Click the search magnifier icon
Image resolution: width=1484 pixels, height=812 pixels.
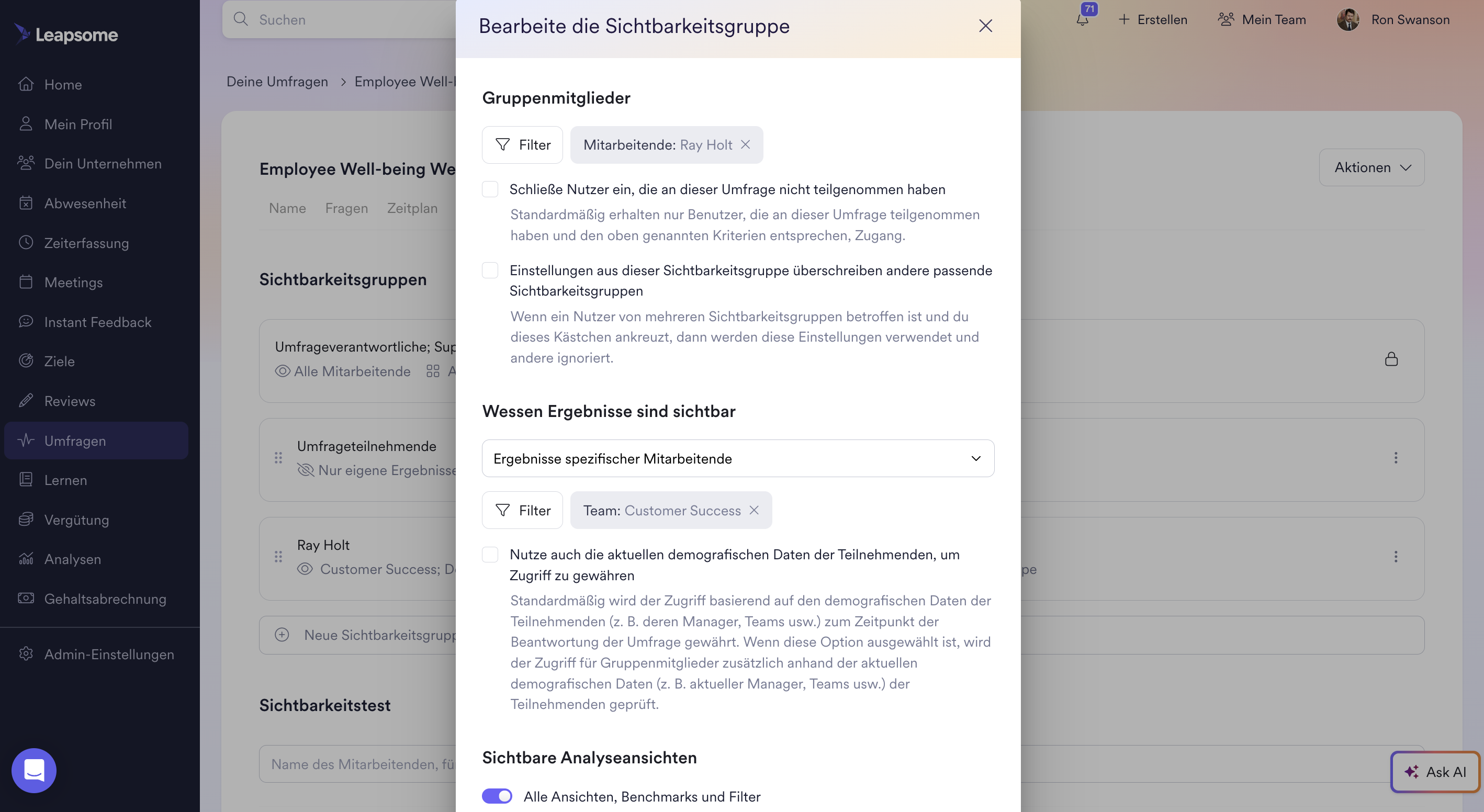click(x=241, y=19)
